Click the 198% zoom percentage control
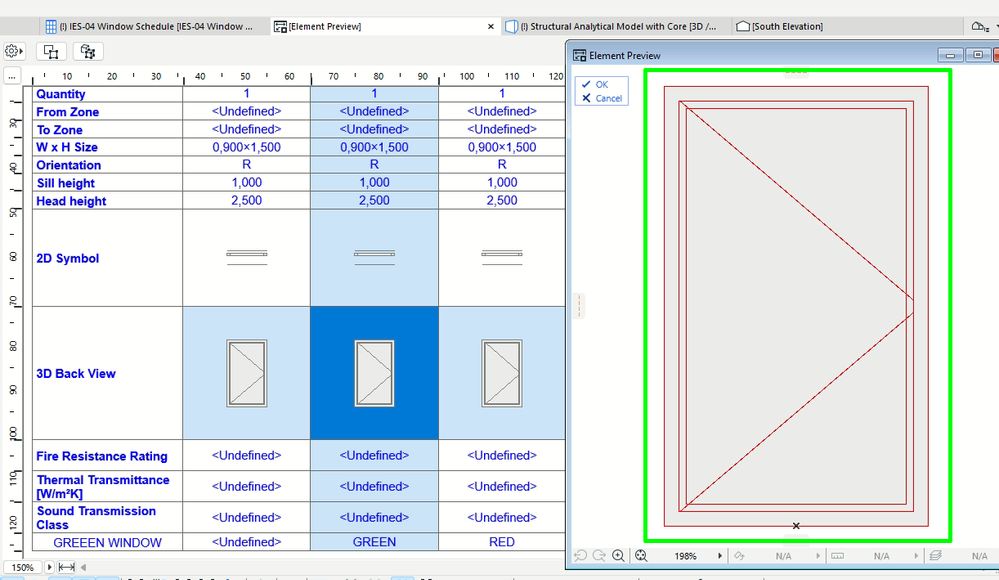The image size is (999, 580). coord(685,555)
